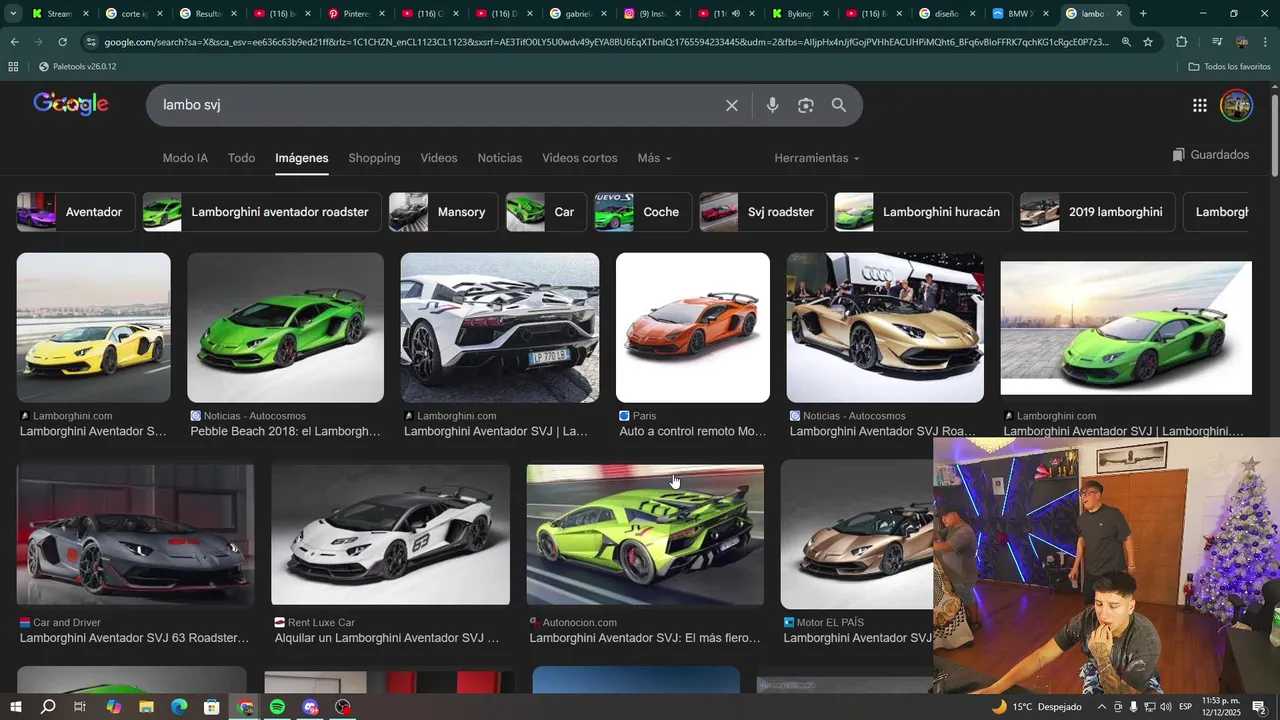
Task: Open the Google apps grid
Action: [1200, 105]
